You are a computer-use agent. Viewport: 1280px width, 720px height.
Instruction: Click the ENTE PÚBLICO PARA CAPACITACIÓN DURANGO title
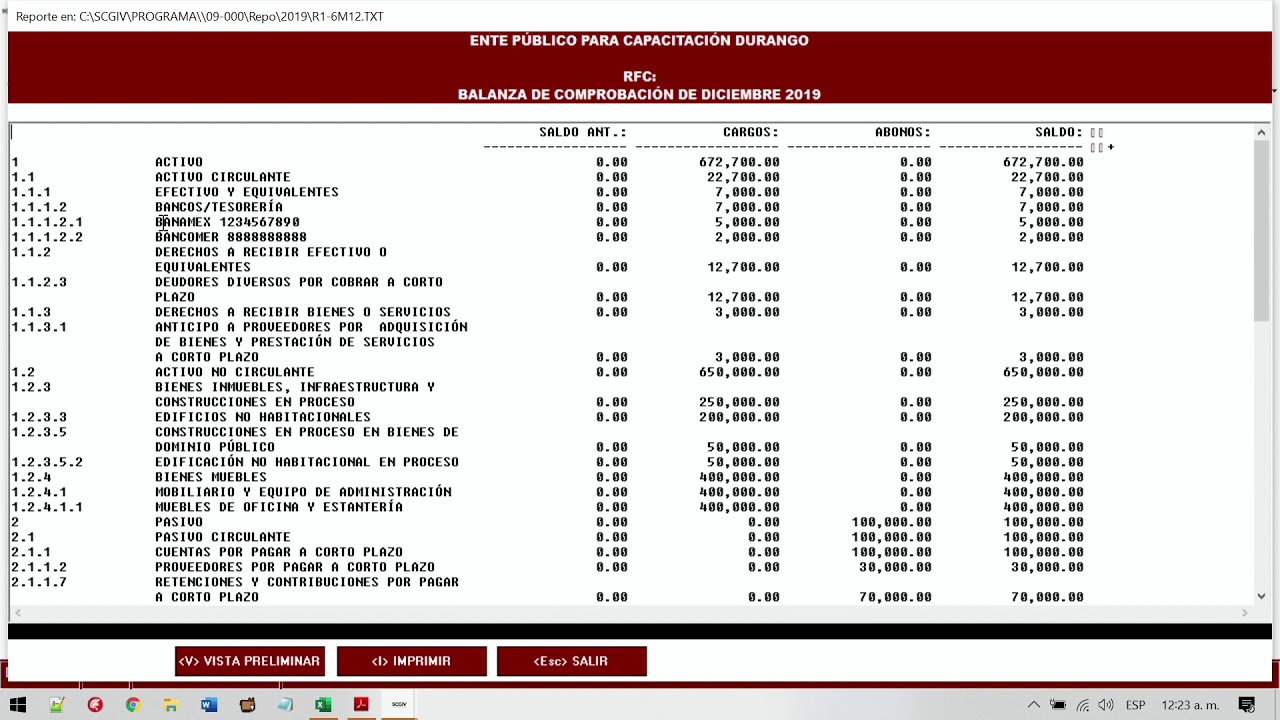tap(639, 40)
